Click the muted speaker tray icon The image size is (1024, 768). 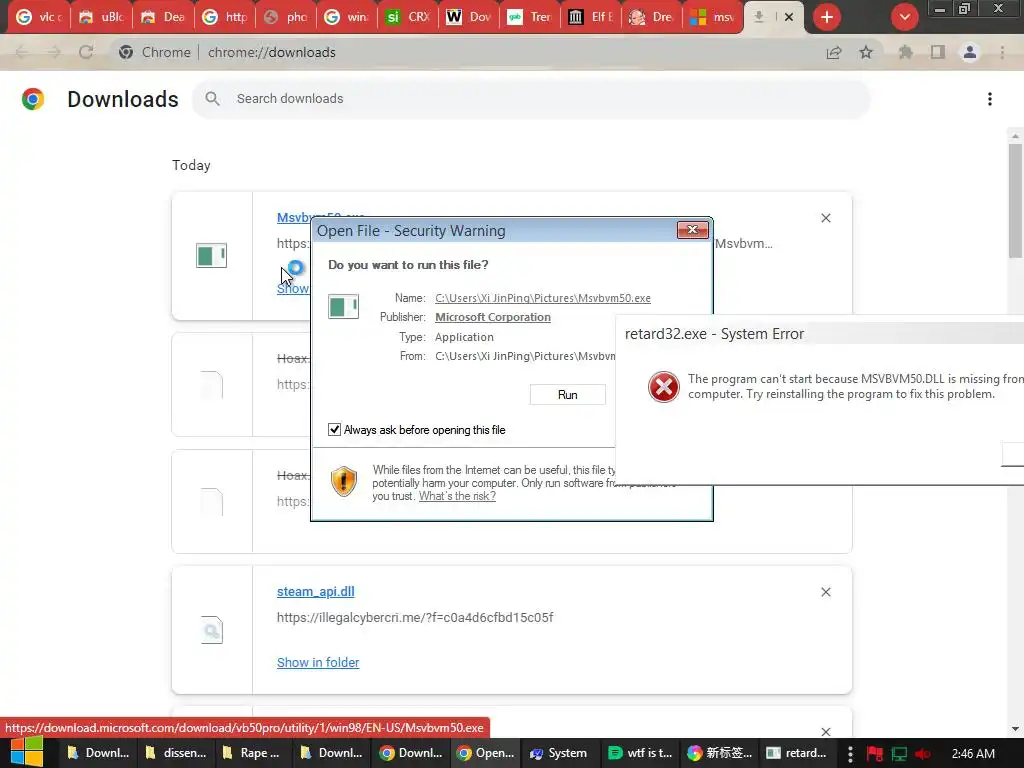point(923,753)
